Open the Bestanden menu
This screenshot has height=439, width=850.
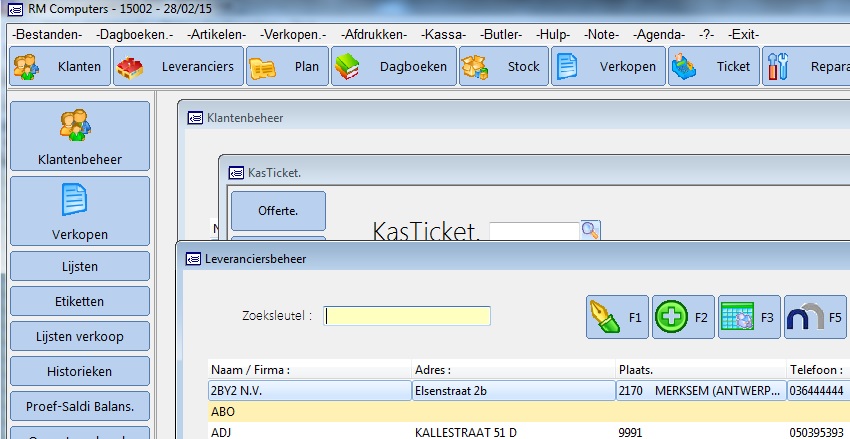(47, 34)
